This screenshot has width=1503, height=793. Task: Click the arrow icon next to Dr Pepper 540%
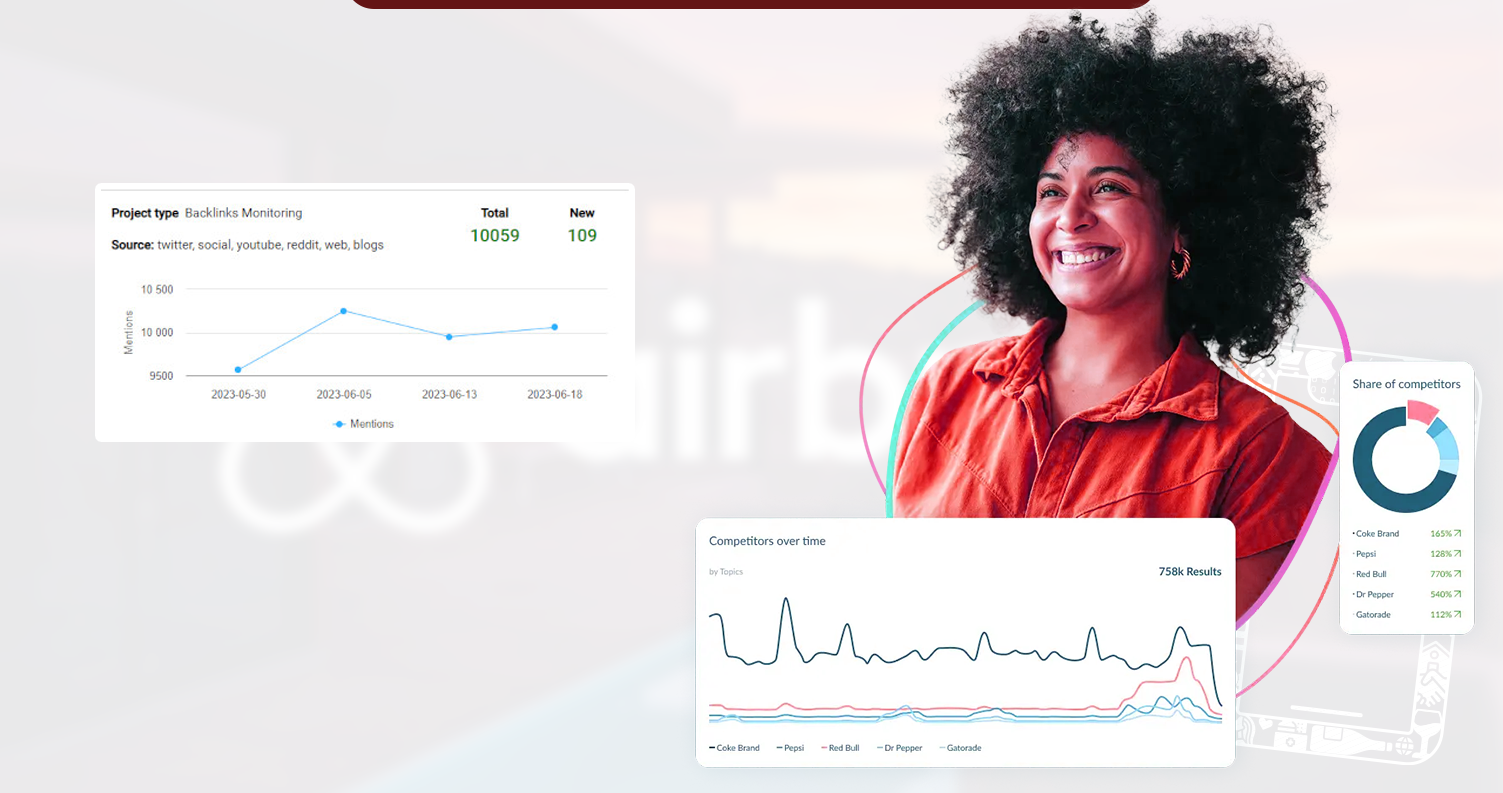pyautogui.click(x=1457, y=594)
